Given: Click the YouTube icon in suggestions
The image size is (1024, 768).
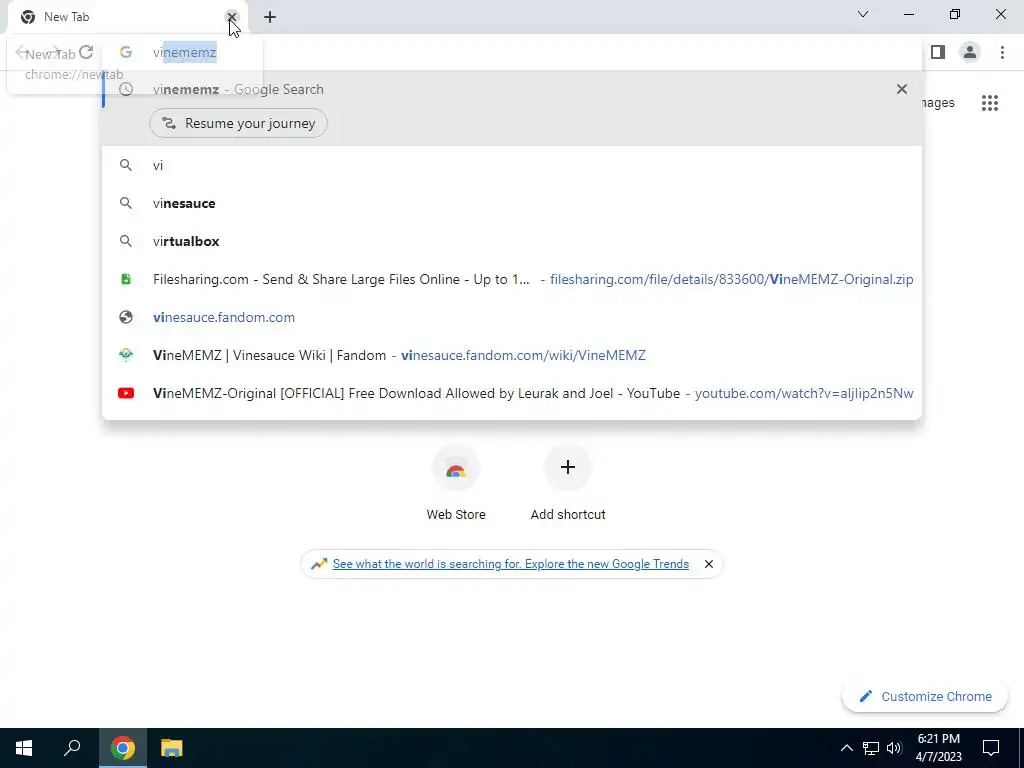Looking at the screenshot, I should pos(125,393).
